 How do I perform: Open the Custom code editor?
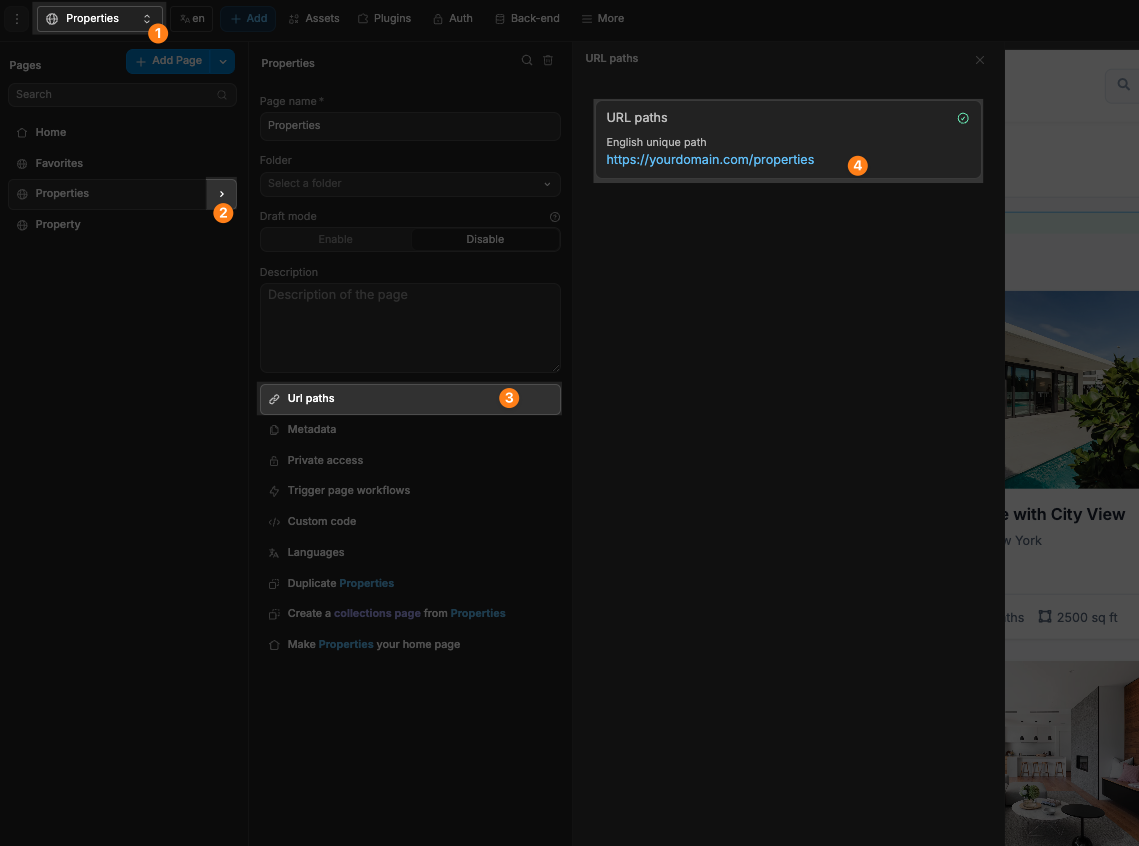click(x=320, y=521)
